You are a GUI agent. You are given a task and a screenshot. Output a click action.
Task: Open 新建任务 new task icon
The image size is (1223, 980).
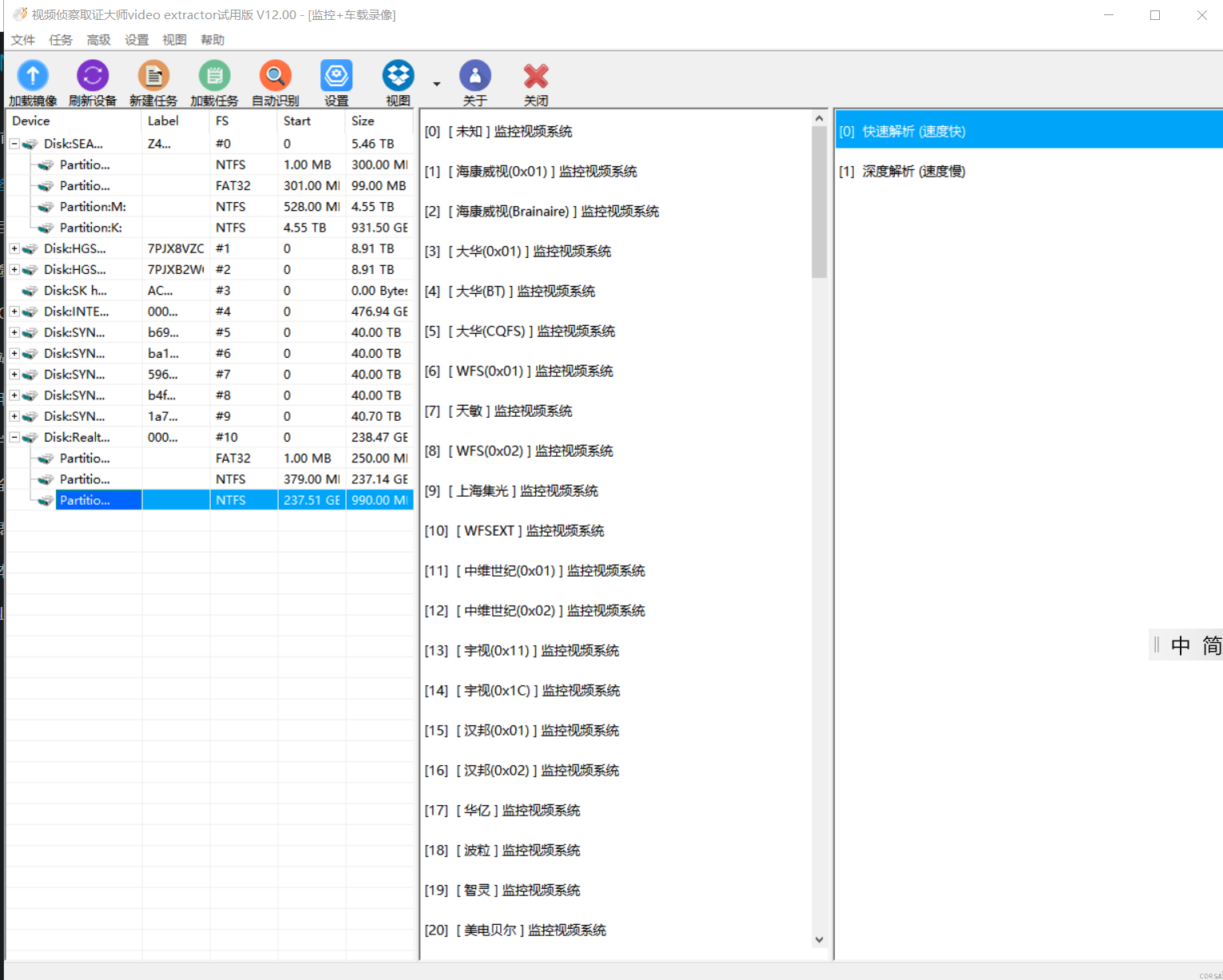153,76
